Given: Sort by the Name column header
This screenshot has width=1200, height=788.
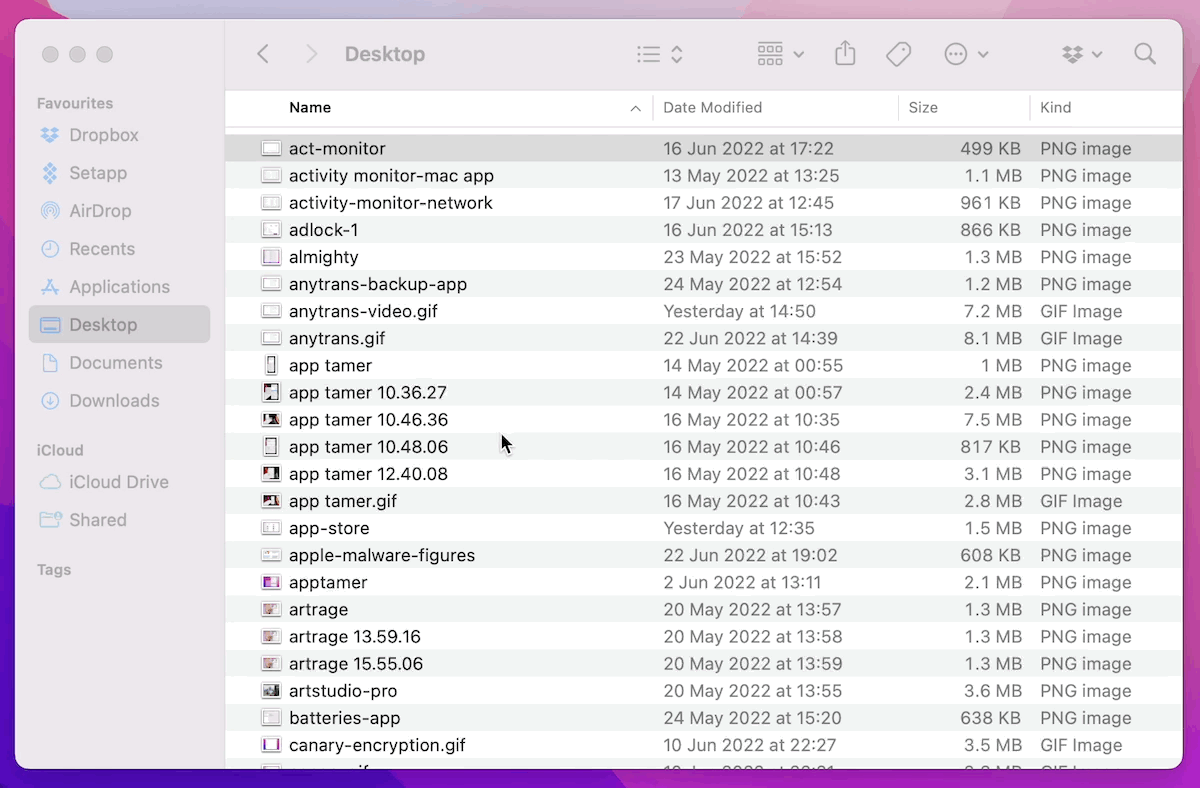Looking at the screenshot, I should (310, 107).
